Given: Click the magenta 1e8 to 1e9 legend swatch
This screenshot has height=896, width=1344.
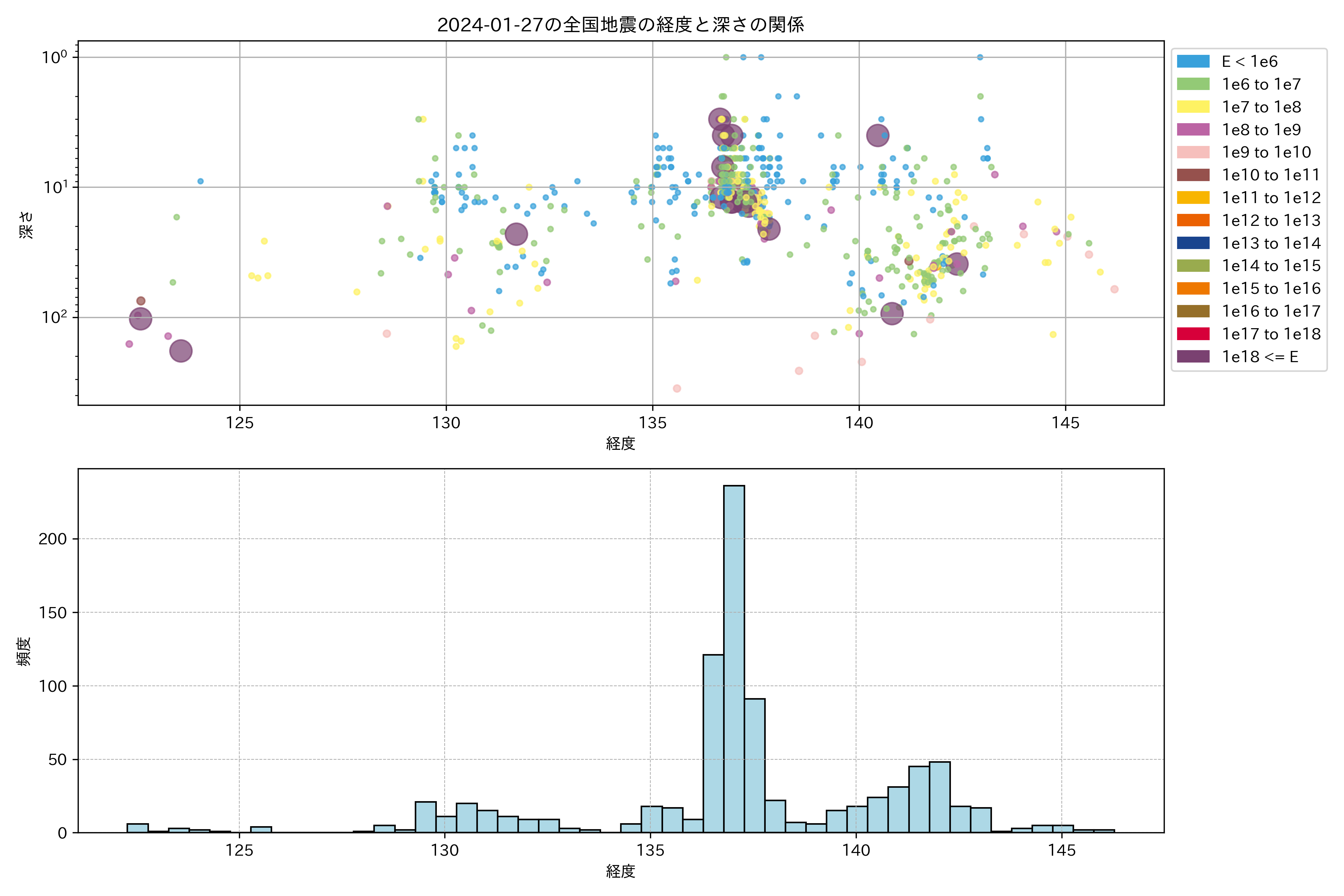Looking at the screenshot, I should coord(1193,130).
